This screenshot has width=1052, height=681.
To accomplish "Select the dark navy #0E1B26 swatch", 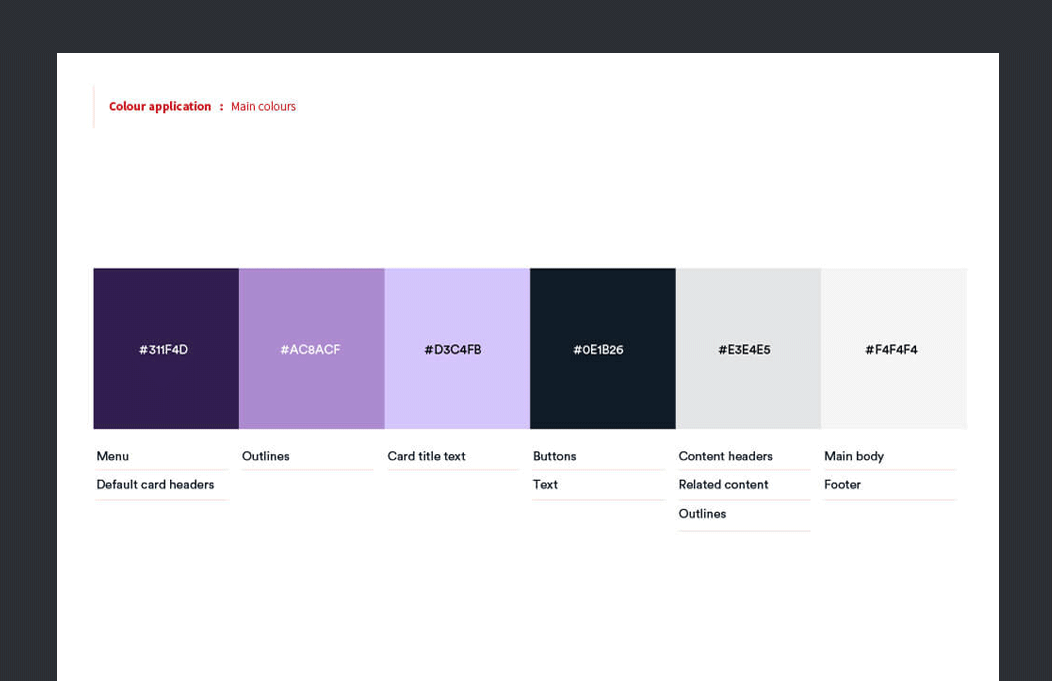I will point(602,348).
